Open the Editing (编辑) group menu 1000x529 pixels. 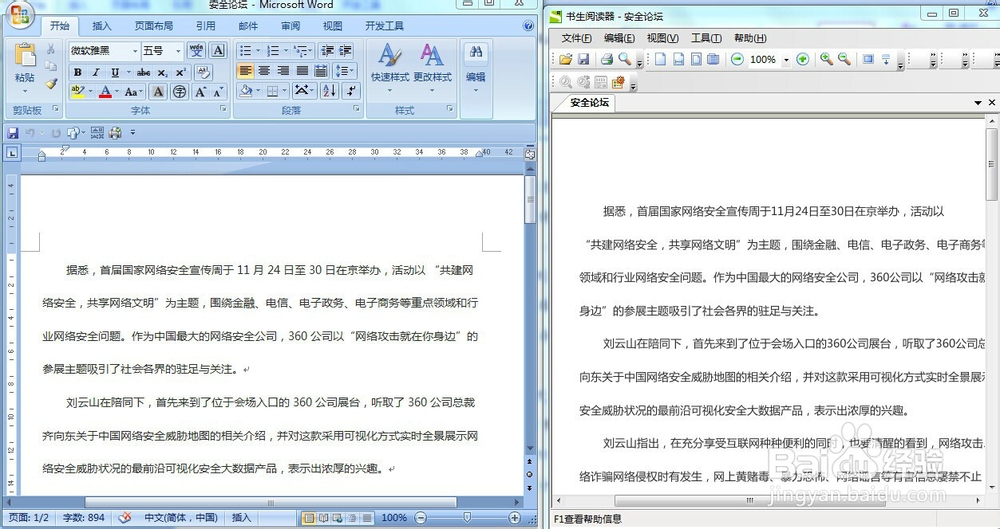tap(476, 68)
